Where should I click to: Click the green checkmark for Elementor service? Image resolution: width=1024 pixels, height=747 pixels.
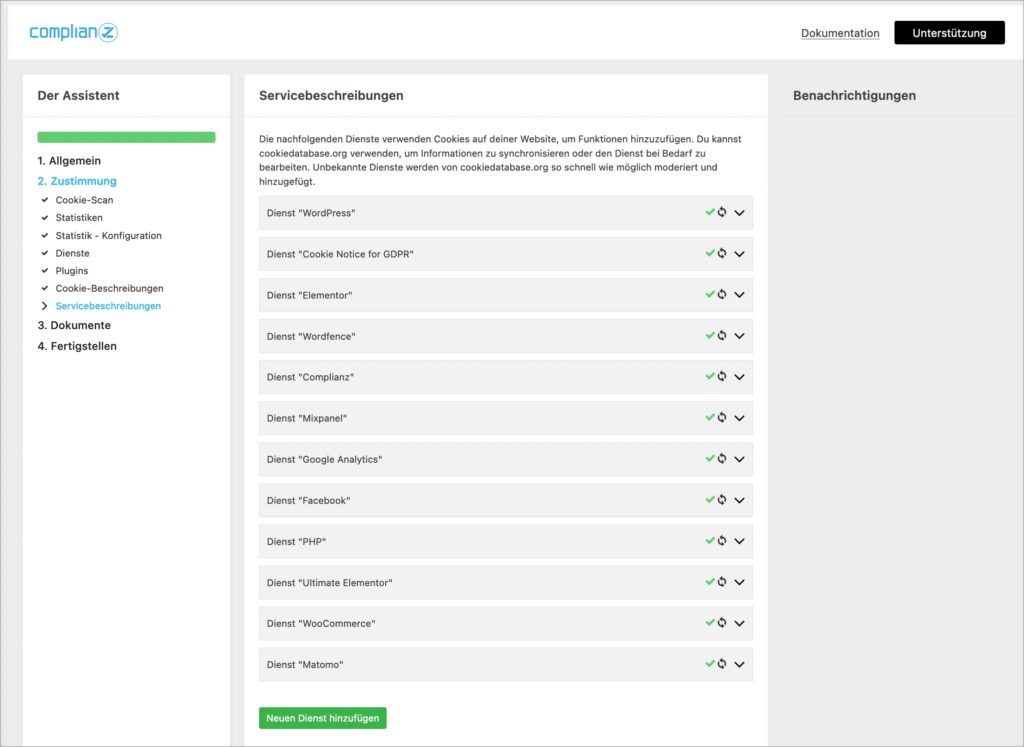pos(710,294)
